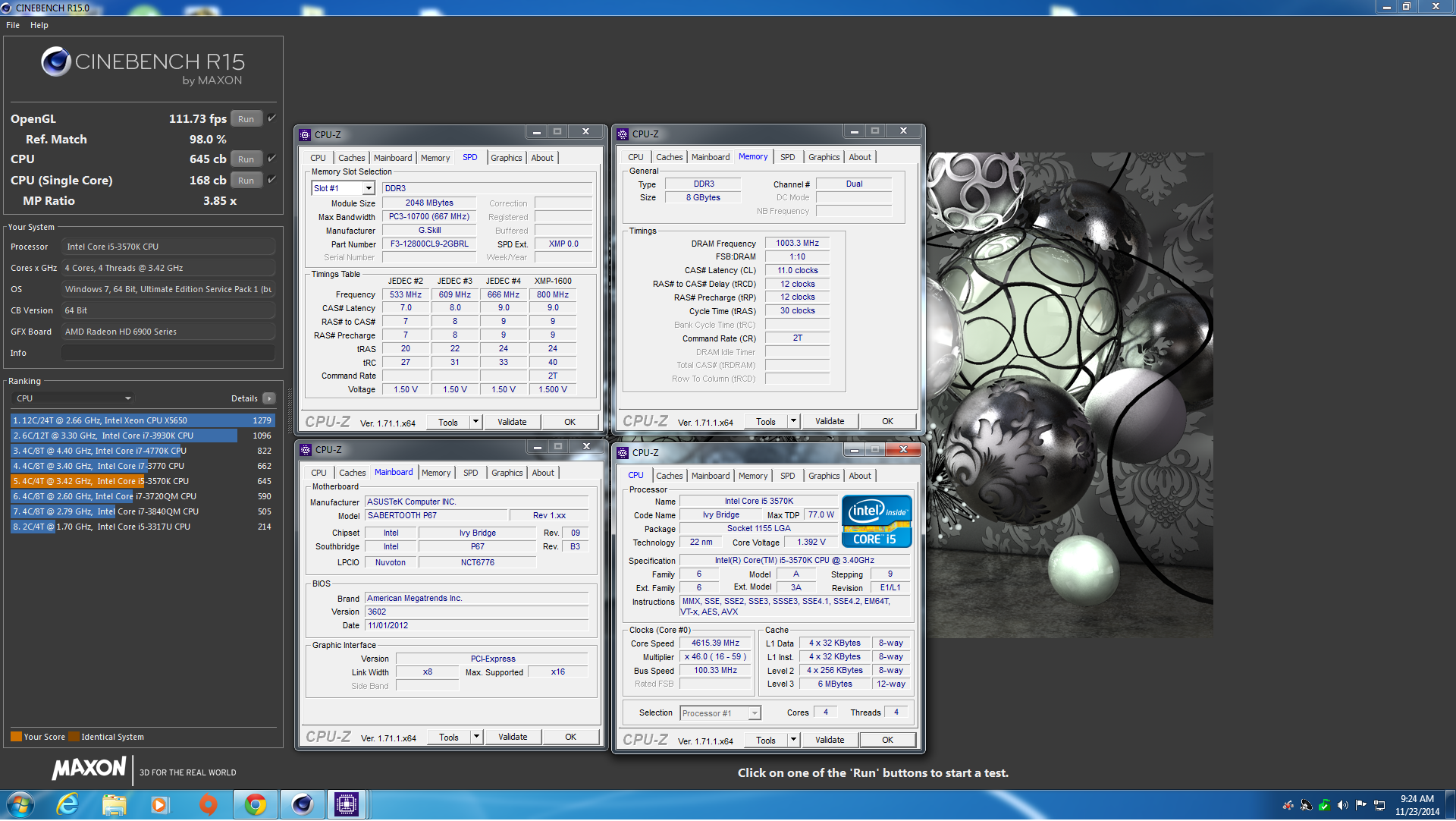Click Validate in the SPD window
The width and height of the screenshot is (1456, 821).
(x=512, y=422)
